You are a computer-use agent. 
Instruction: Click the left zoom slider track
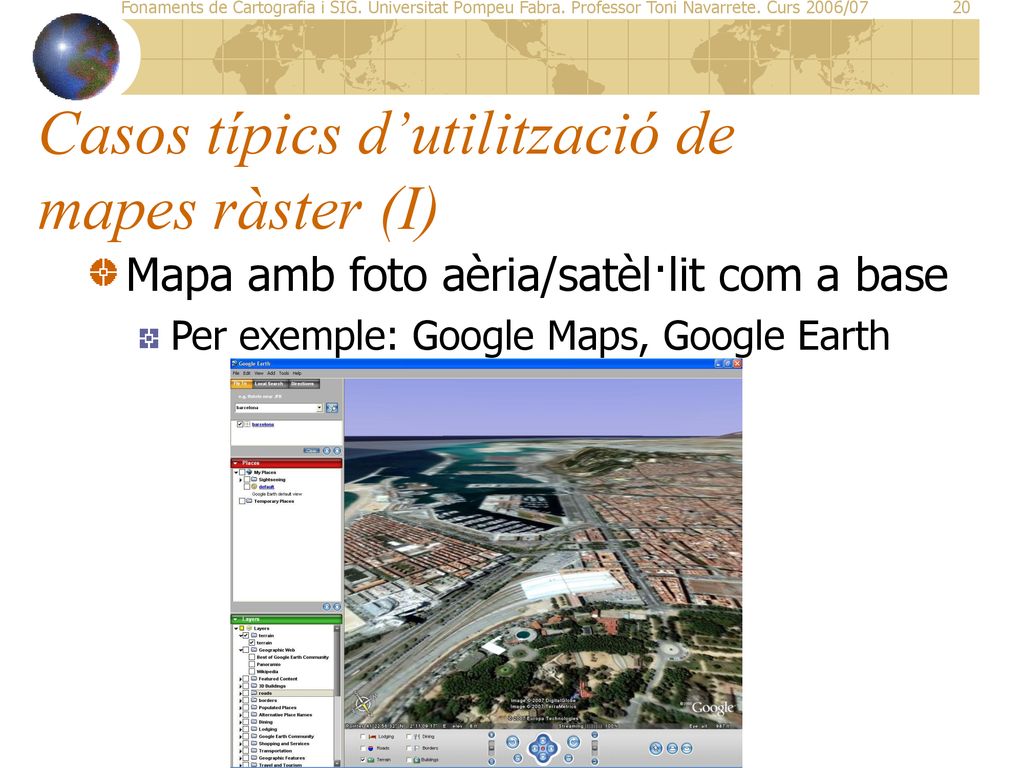coord(492,748)
